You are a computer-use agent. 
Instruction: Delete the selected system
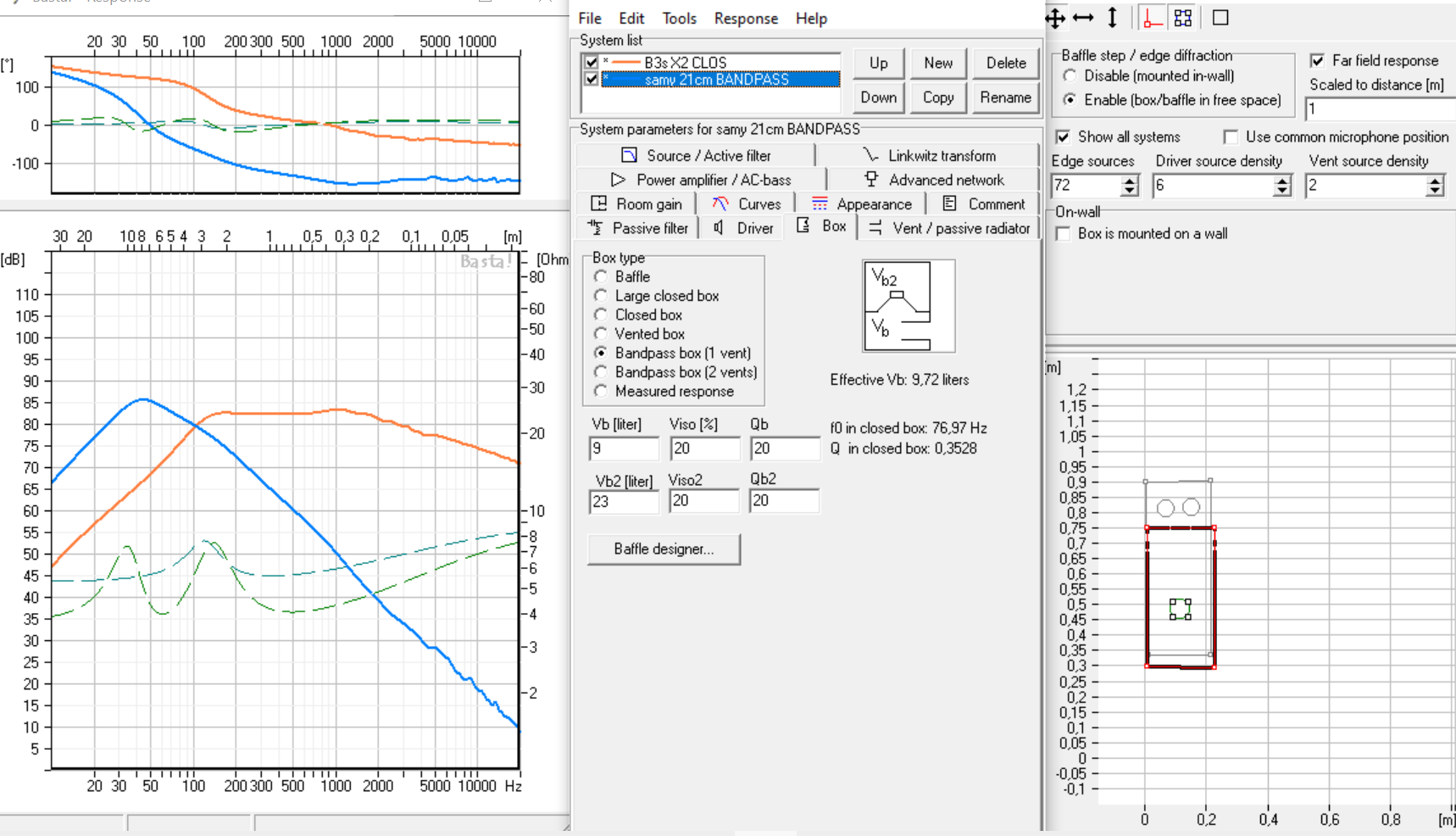[x=1006, y=63]
